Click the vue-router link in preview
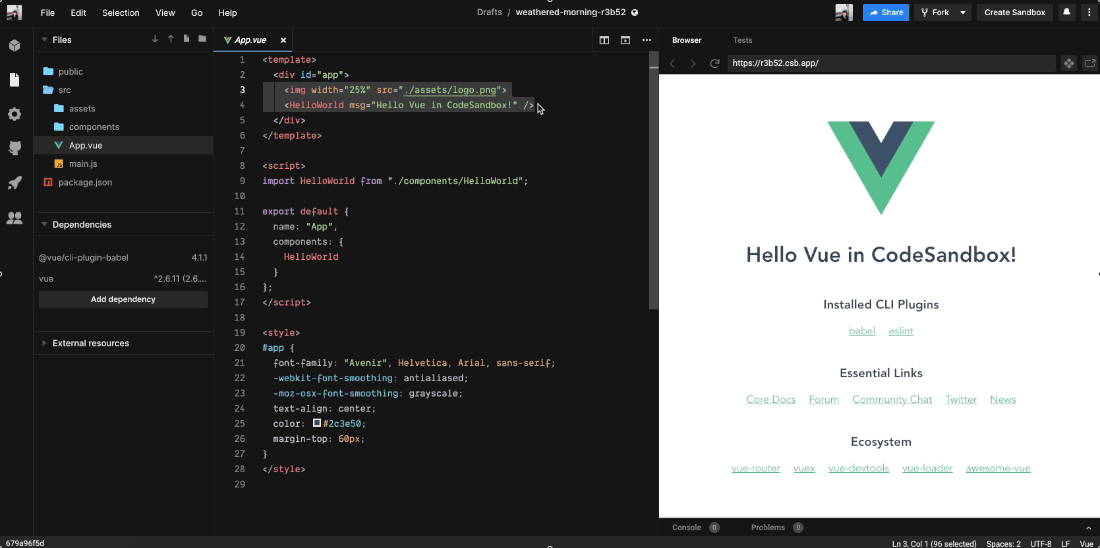The width and height of the screenshot is (1100, 548). 756,469
